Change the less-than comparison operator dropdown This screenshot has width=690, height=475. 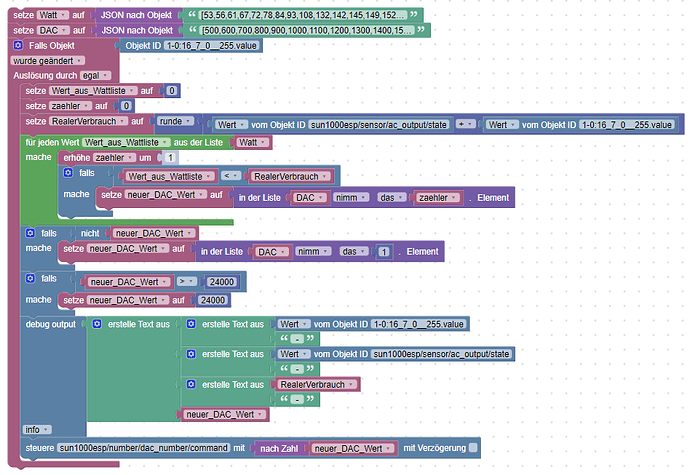coord(231,176)
